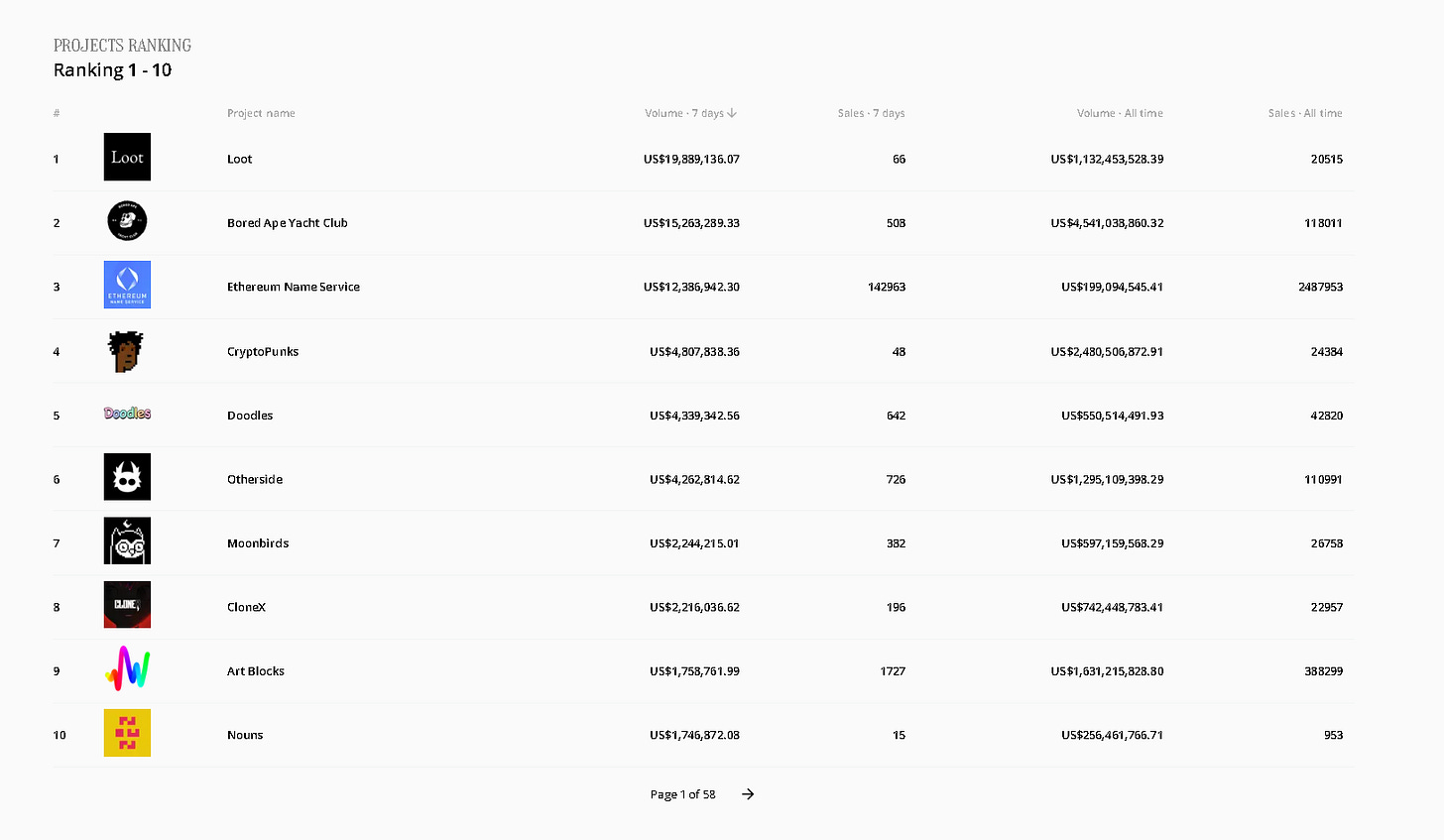
Task: Click the 7-day sales count 142963
Action: point(887,287)
